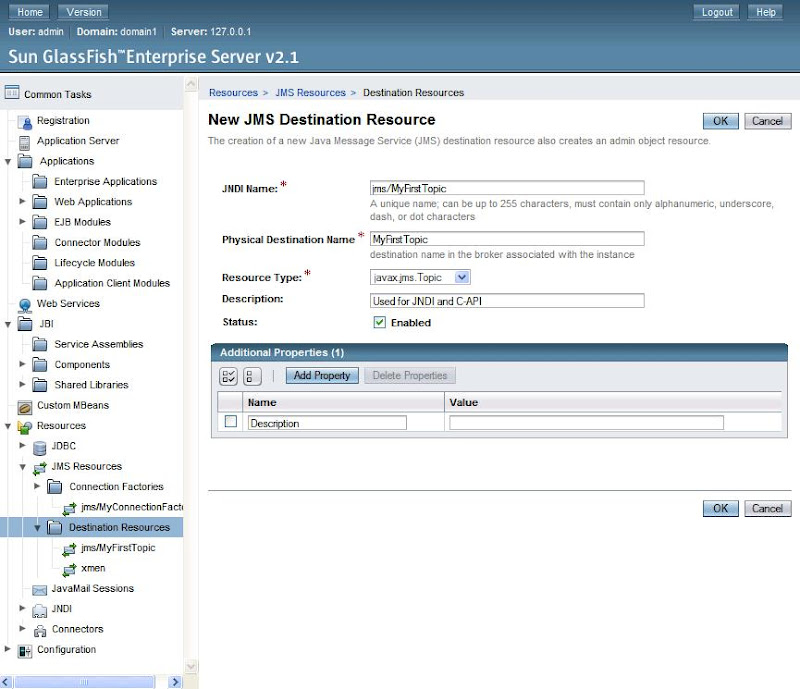The height and width of the screenshot is (689, 800).
Task: Click the property Name field containing Description
Action: click(x=327, y=423)
